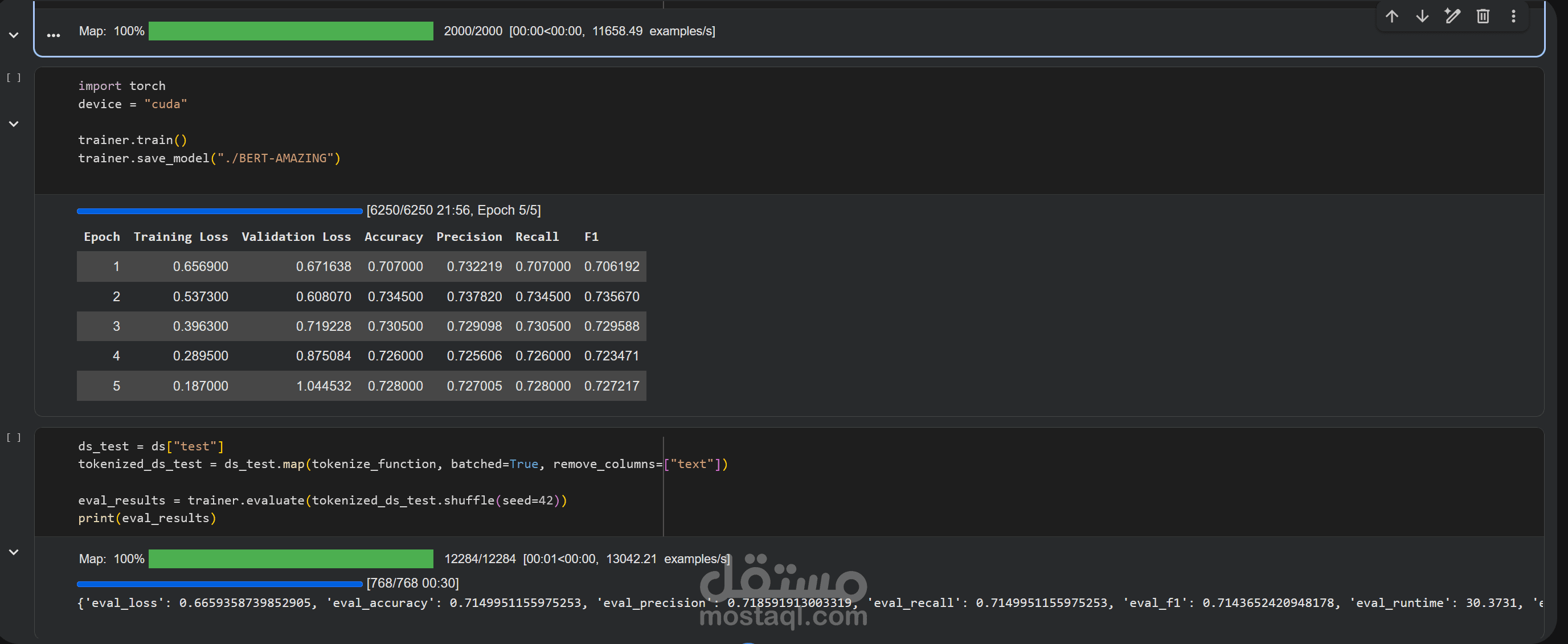Click the blue 6250/6250 training progress bar
Viewport: 1568px width, 644px height.
[219, 211]
